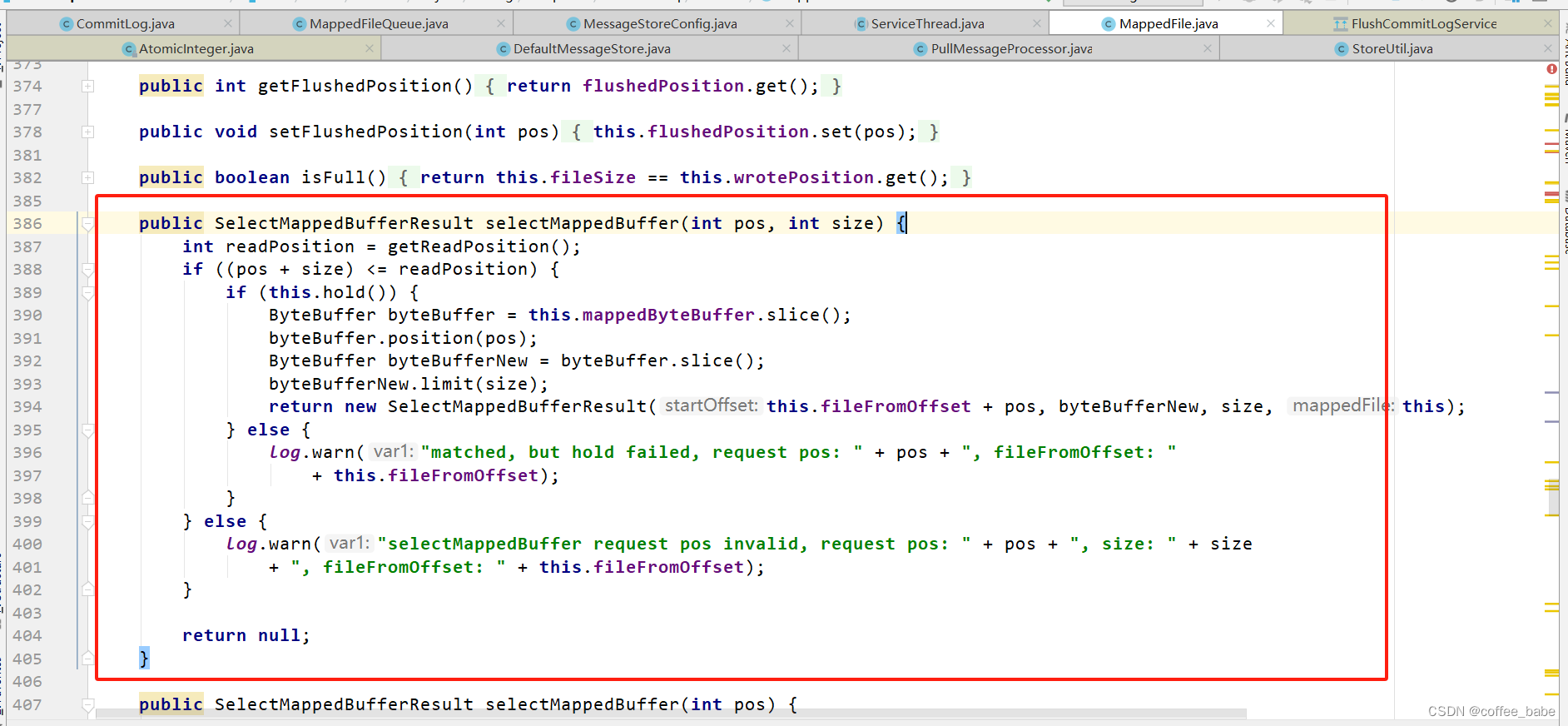This screenshot has height=726, width=1568.
Task: Click line number 390 in the gutter
Action: [x=27, y=316]
